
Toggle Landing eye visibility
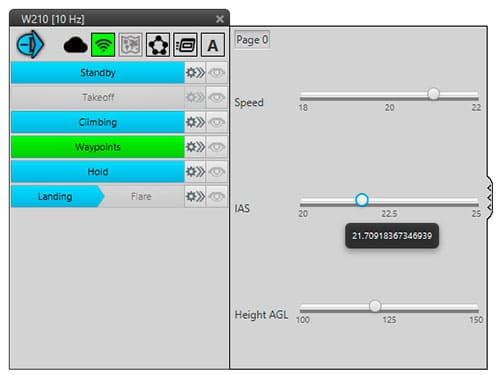(x=217, y=196)
